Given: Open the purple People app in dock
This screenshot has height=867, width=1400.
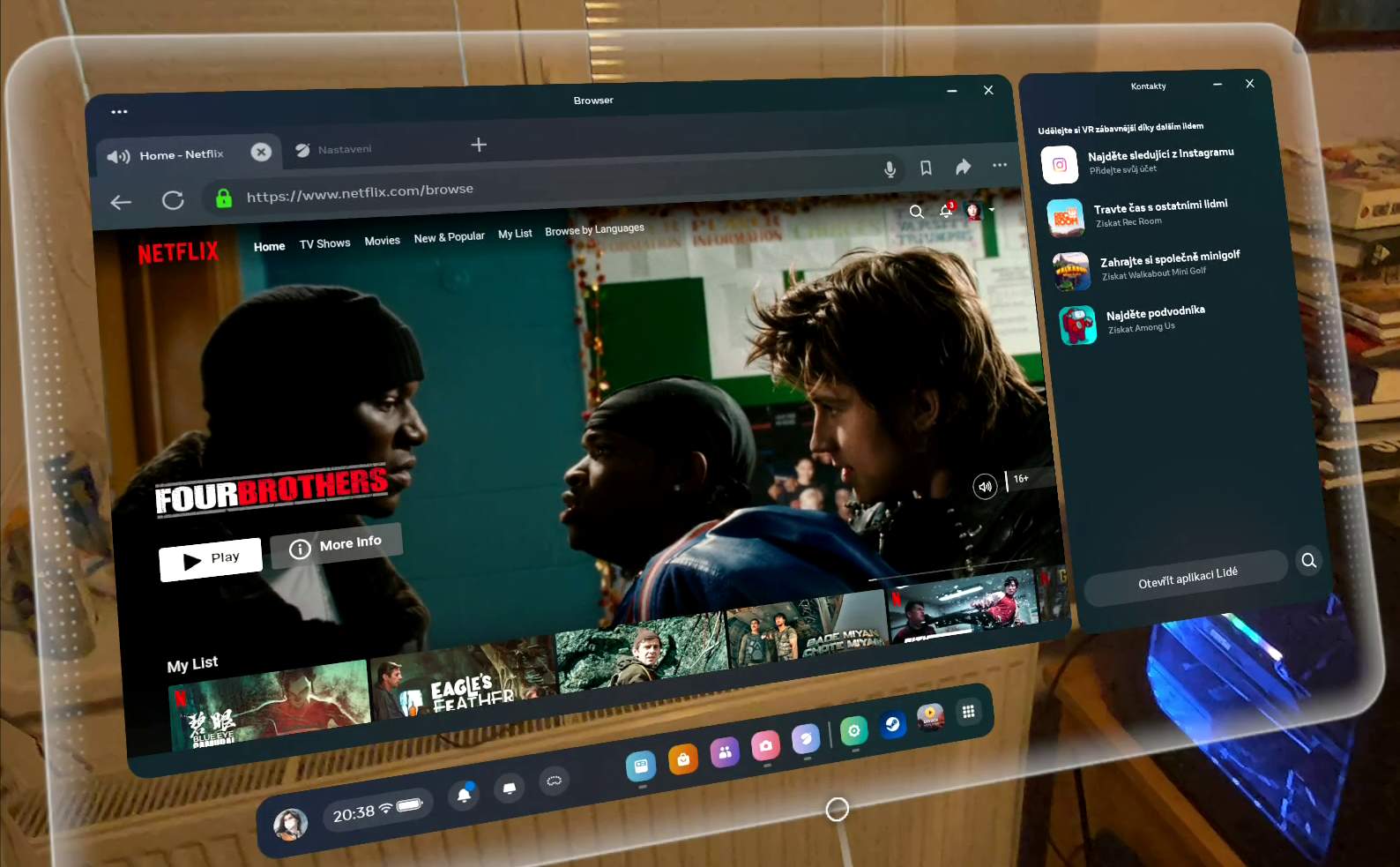Looking at the screenshot, I should [725, 752].
